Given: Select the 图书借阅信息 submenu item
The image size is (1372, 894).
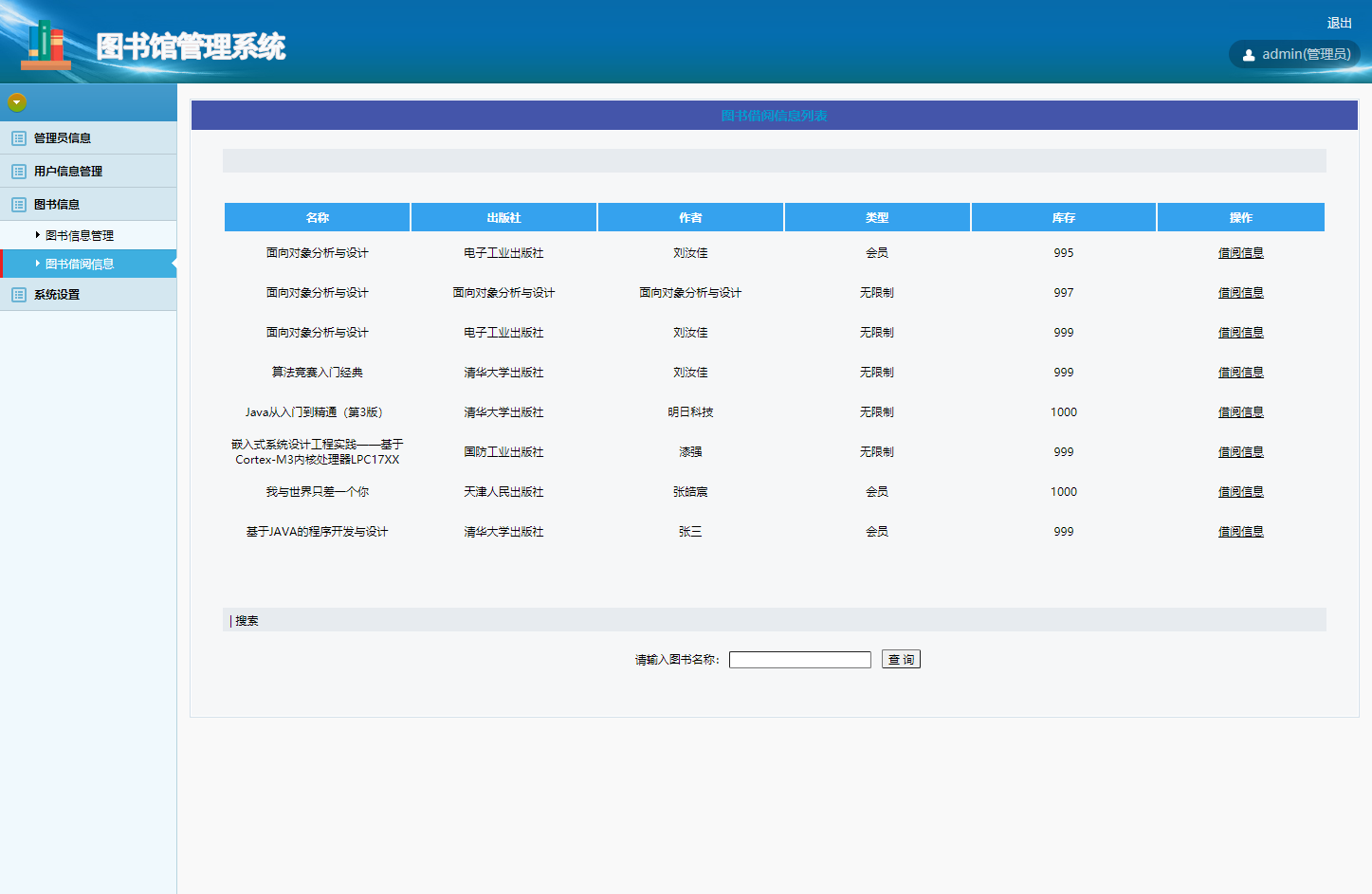Looking at the screenshot, I should [80, 265].
